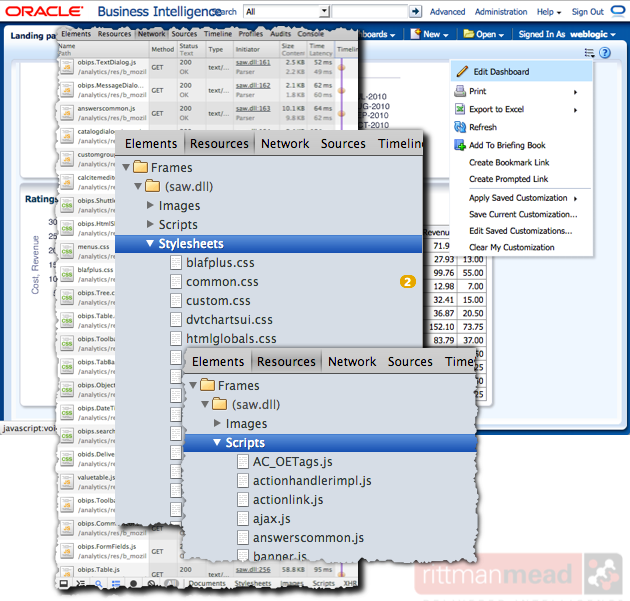This screenshot has width=630, height=601.
Task: Select Elements tab in the bottom panel
Action: tap(218, 362)
